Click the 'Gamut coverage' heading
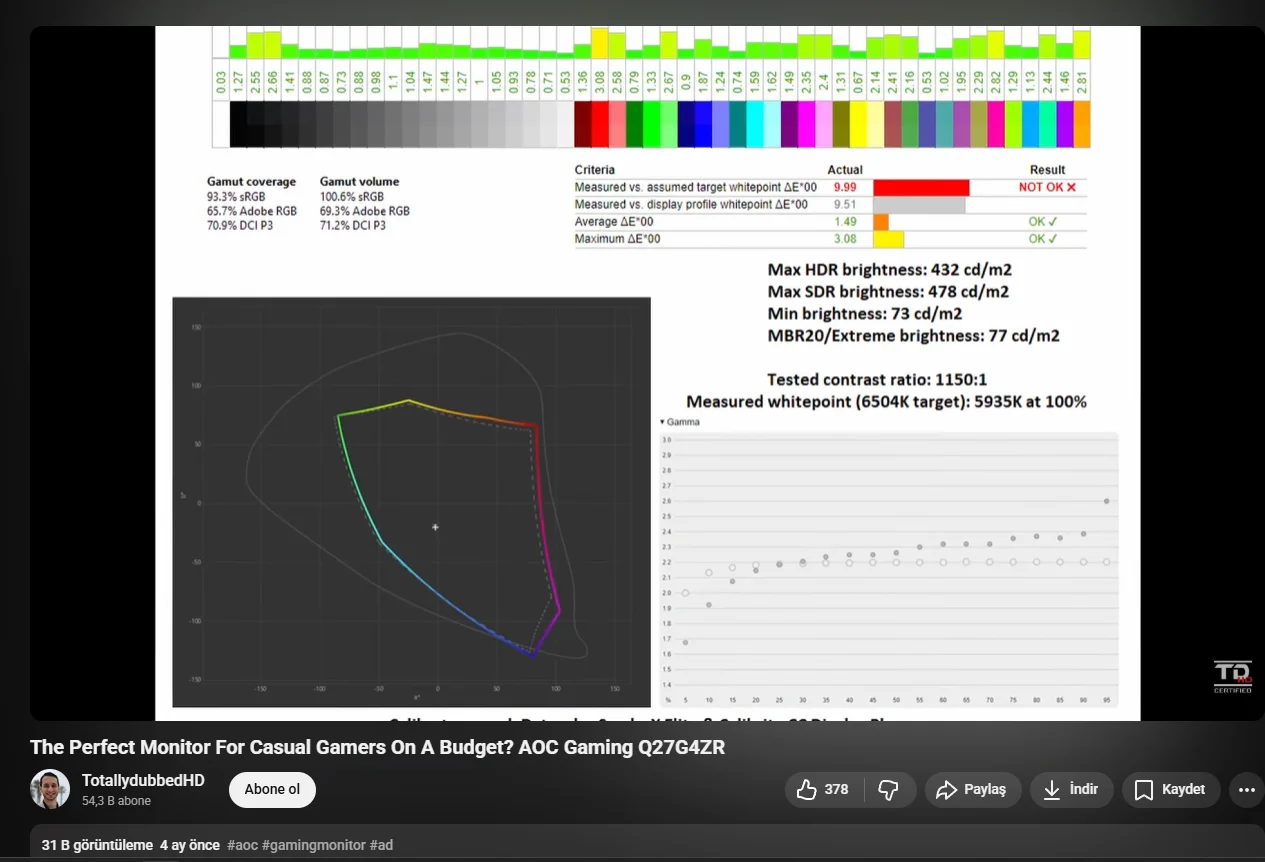 click(x=251, y=182)
